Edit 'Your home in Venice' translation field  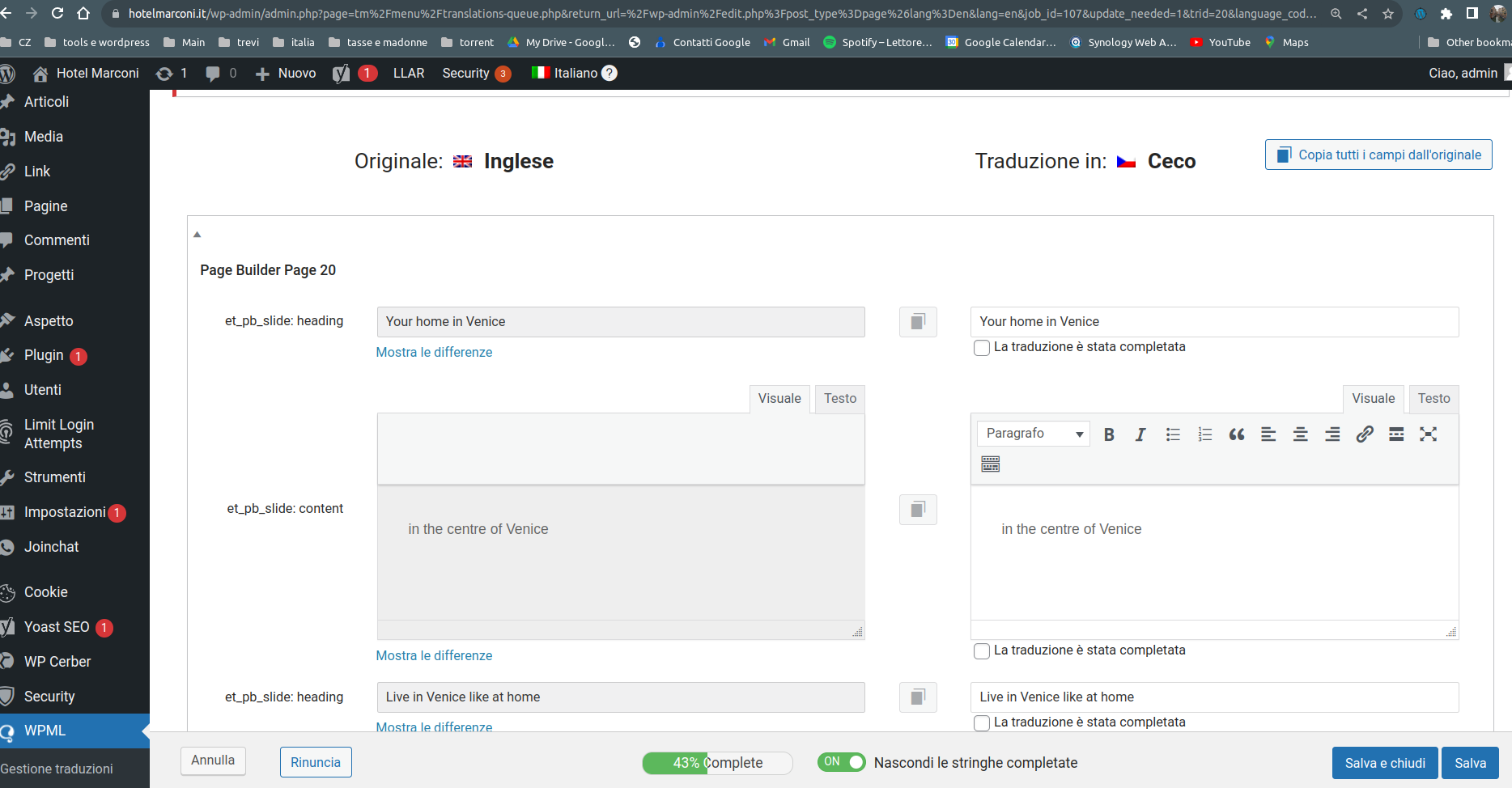tap(1214, 322)
